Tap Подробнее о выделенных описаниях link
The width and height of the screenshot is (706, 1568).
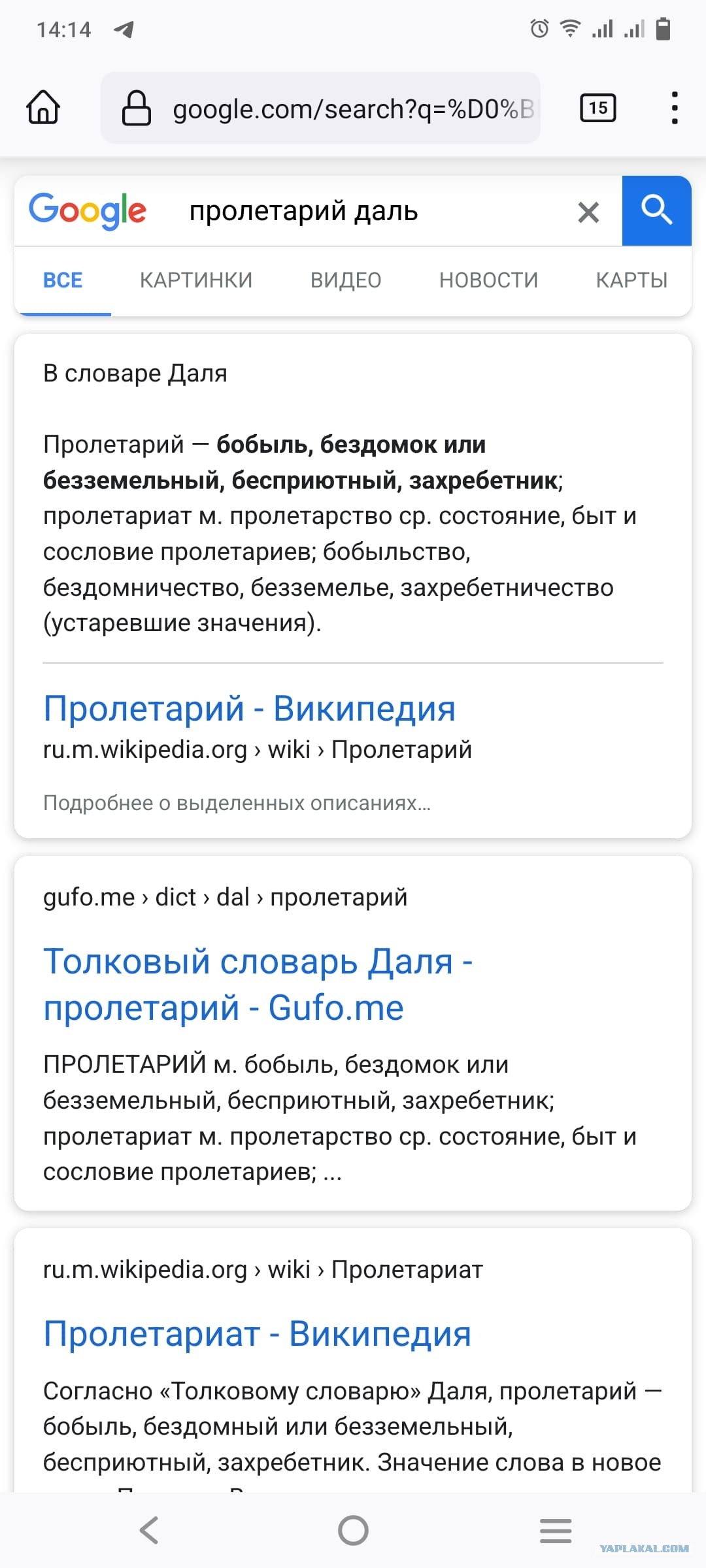(237, 803)
